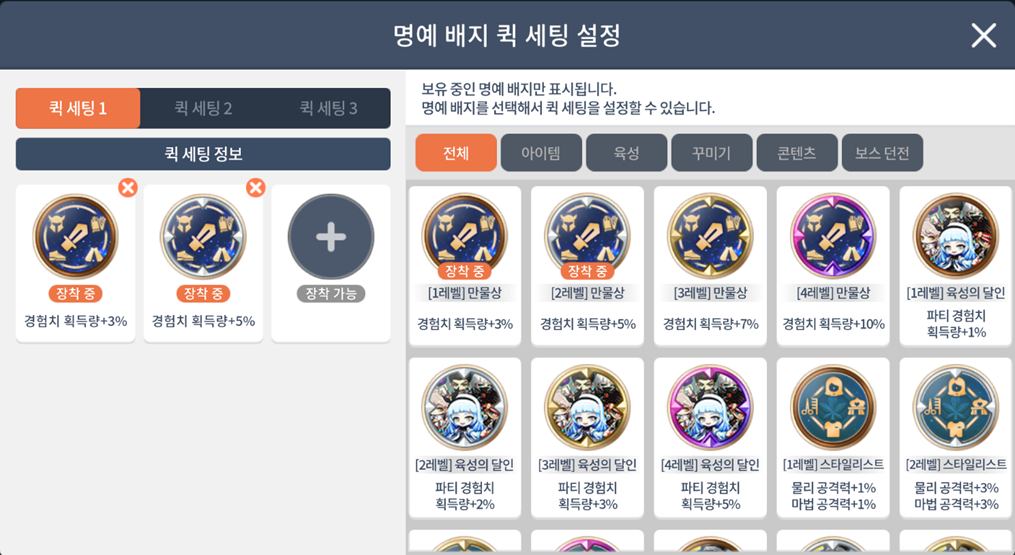The image size is (1015, 555).
Task: Close the 명예 배지 퀵 세팅 dialog
Action: (x=983, y=36)
